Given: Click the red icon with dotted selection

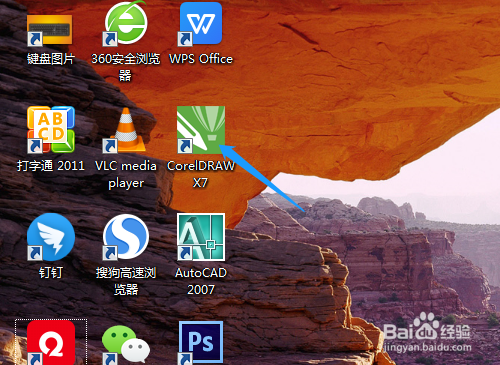Looking at the screenshot, I should click(51, 343).
